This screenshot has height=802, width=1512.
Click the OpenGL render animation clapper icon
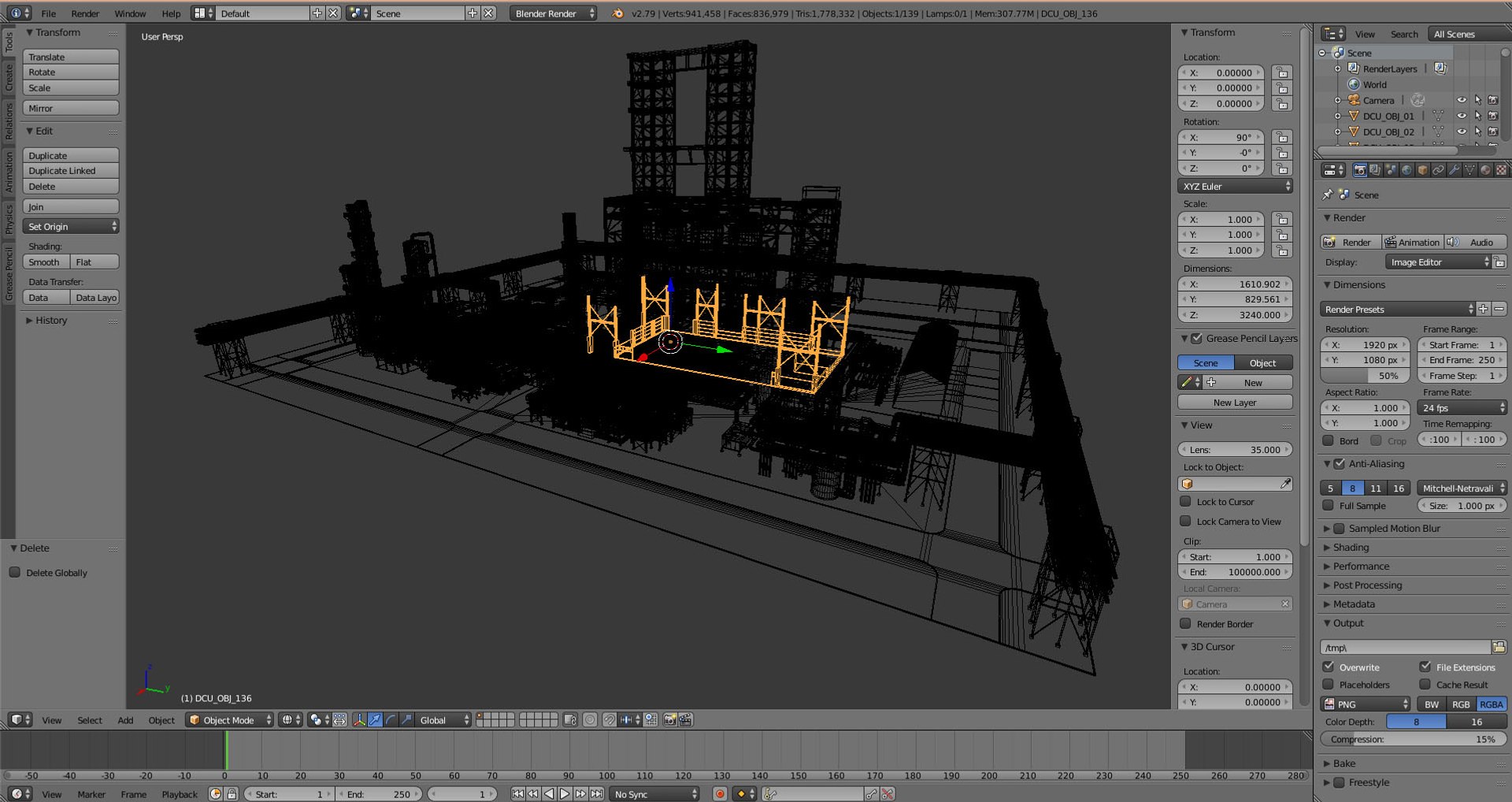(x=685, y=719)
